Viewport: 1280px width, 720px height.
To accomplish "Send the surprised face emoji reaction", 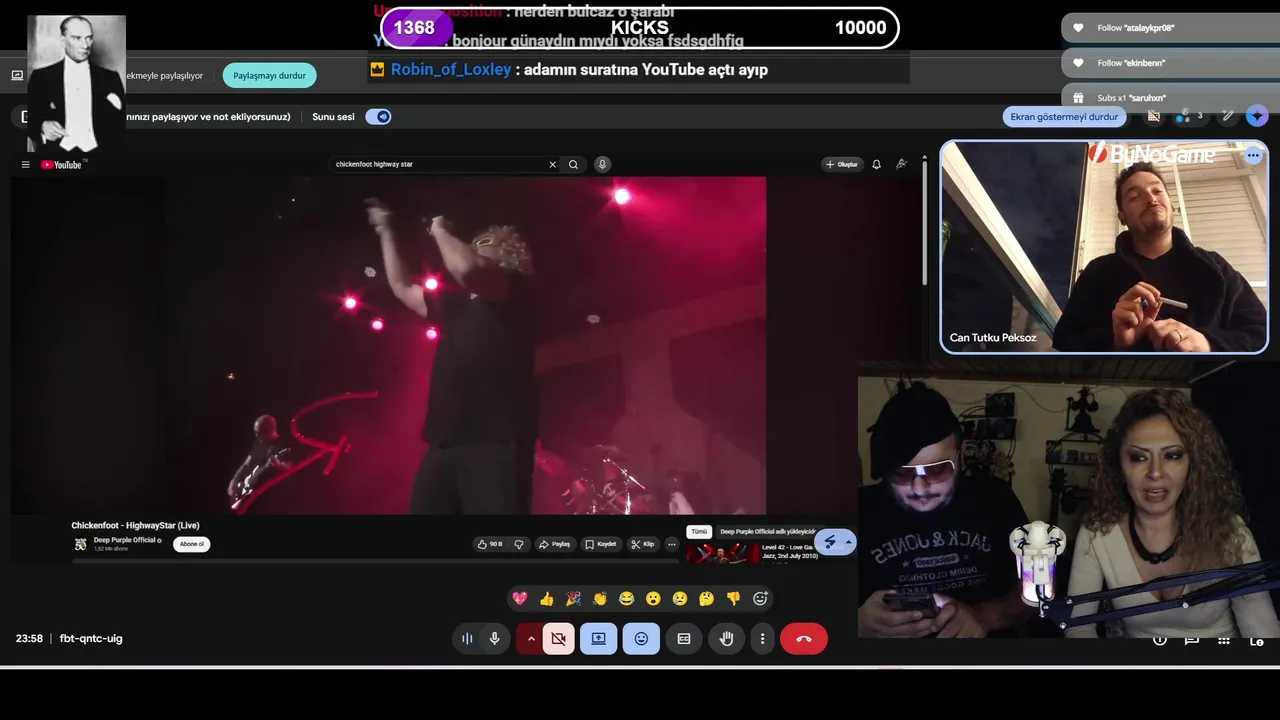I will tap(653, 599).
